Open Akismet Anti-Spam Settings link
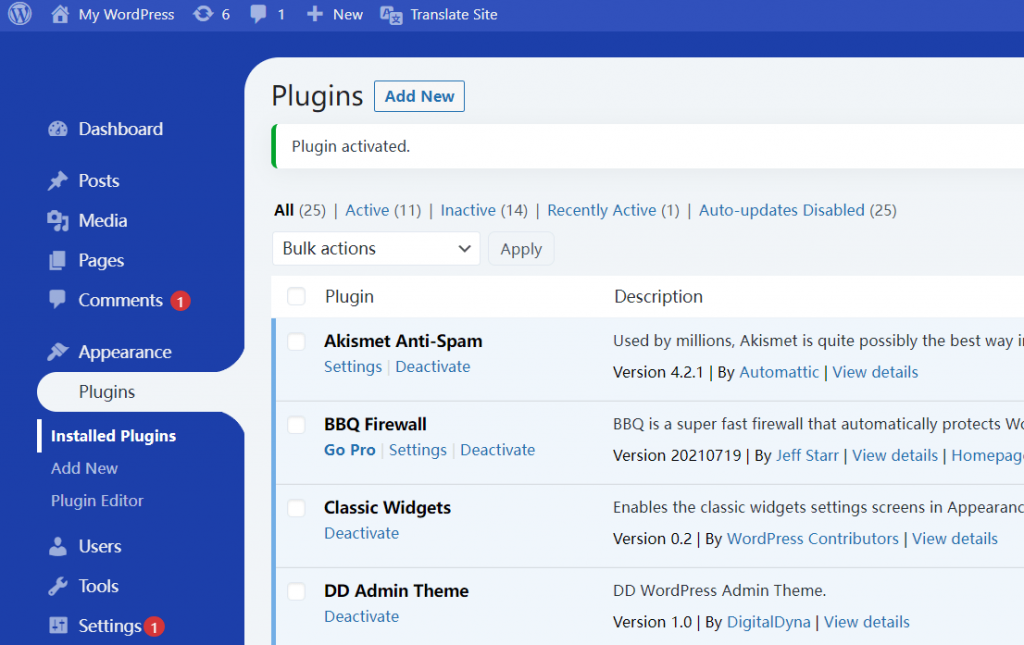Image resolution: width=1024 pixels, height=645 pixels. pyautogui.click(x=353, y=367)
